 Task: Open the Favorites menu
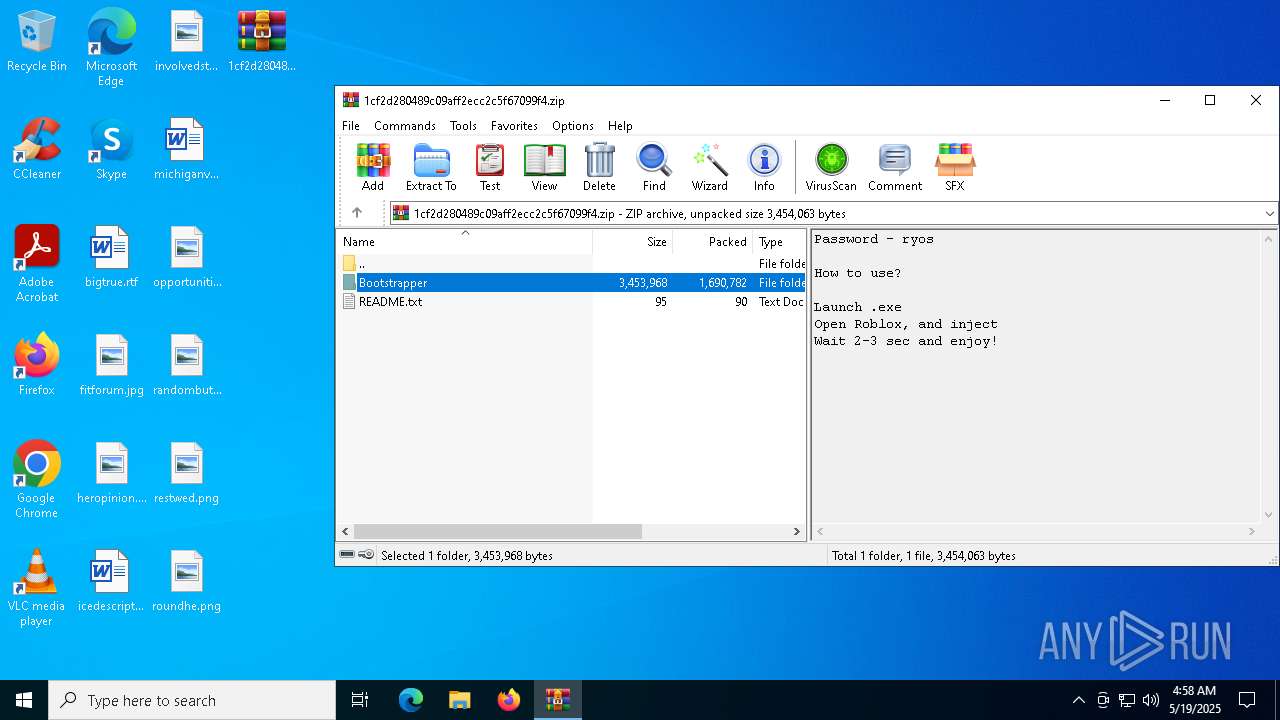pyautogui.click(x=514, y=126)
